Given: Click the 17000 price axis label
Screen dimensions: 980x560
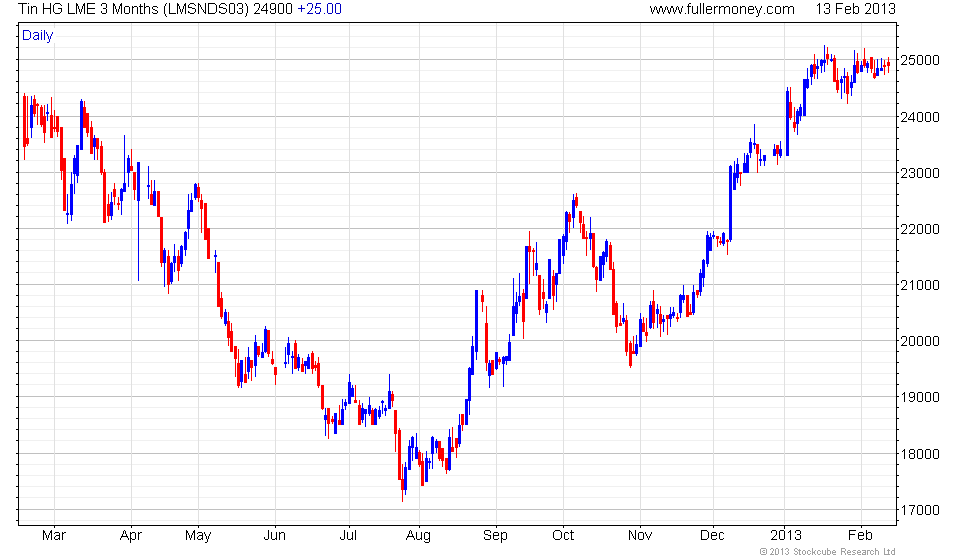Looking at the screenshot, I should tap(919, 510).
